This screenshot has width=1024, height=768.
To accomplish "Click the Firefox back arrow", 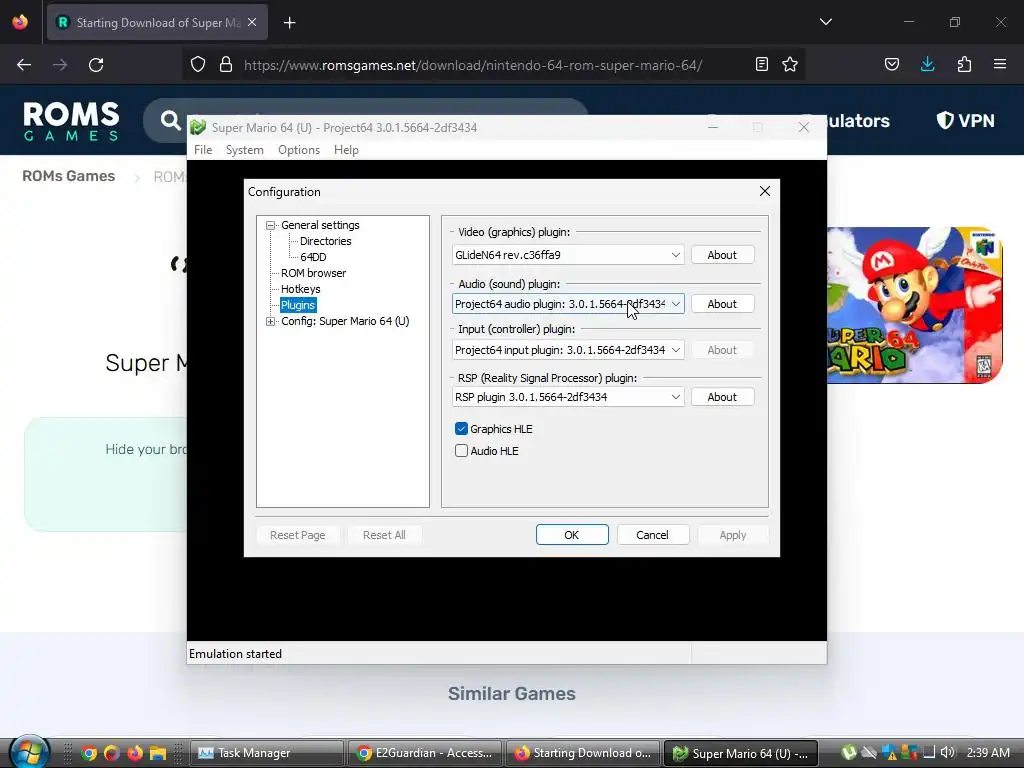I will coord(24,65).
